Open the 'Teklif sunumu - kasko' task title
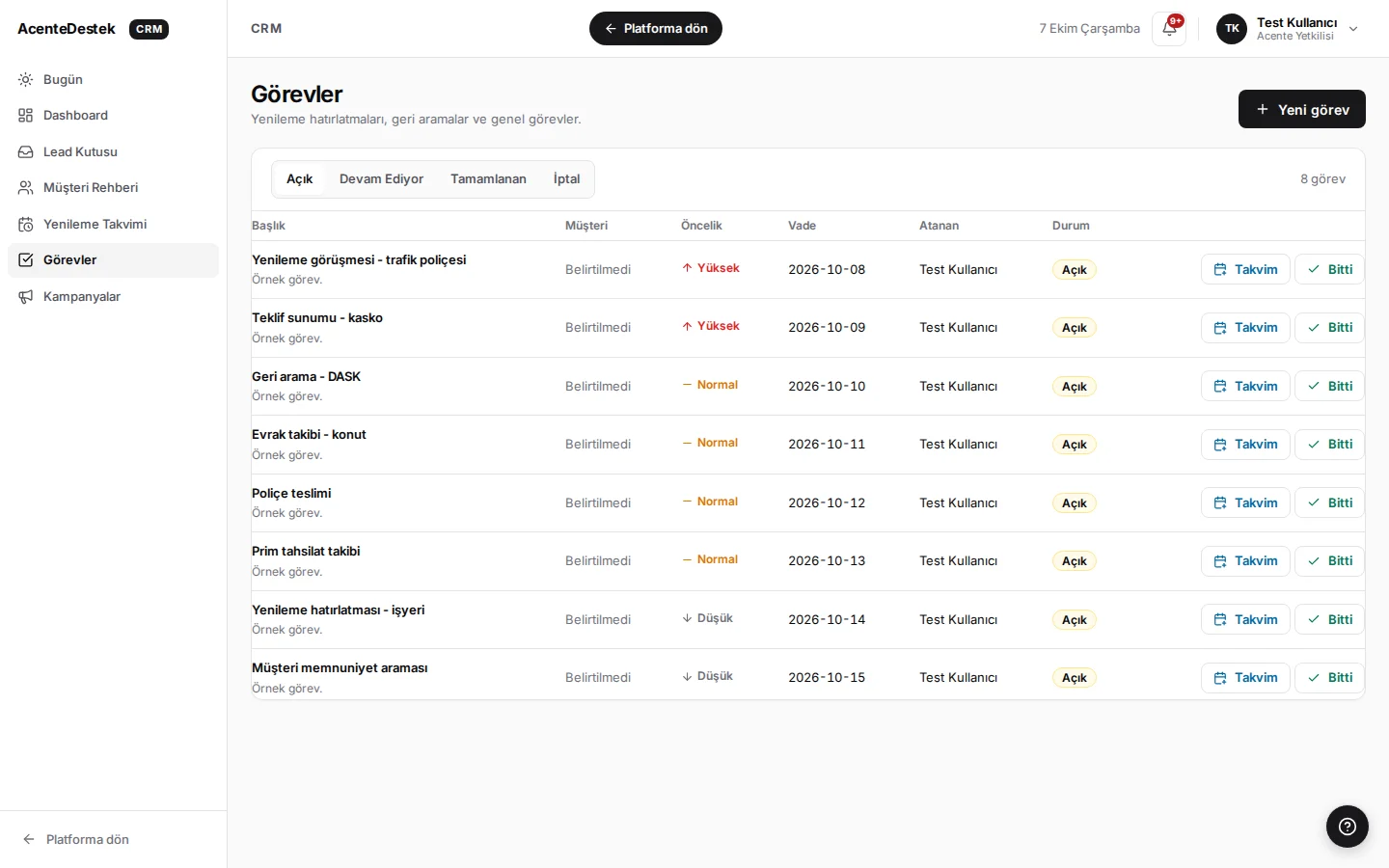The image size is (1389, 868). [x=317, y=318]
